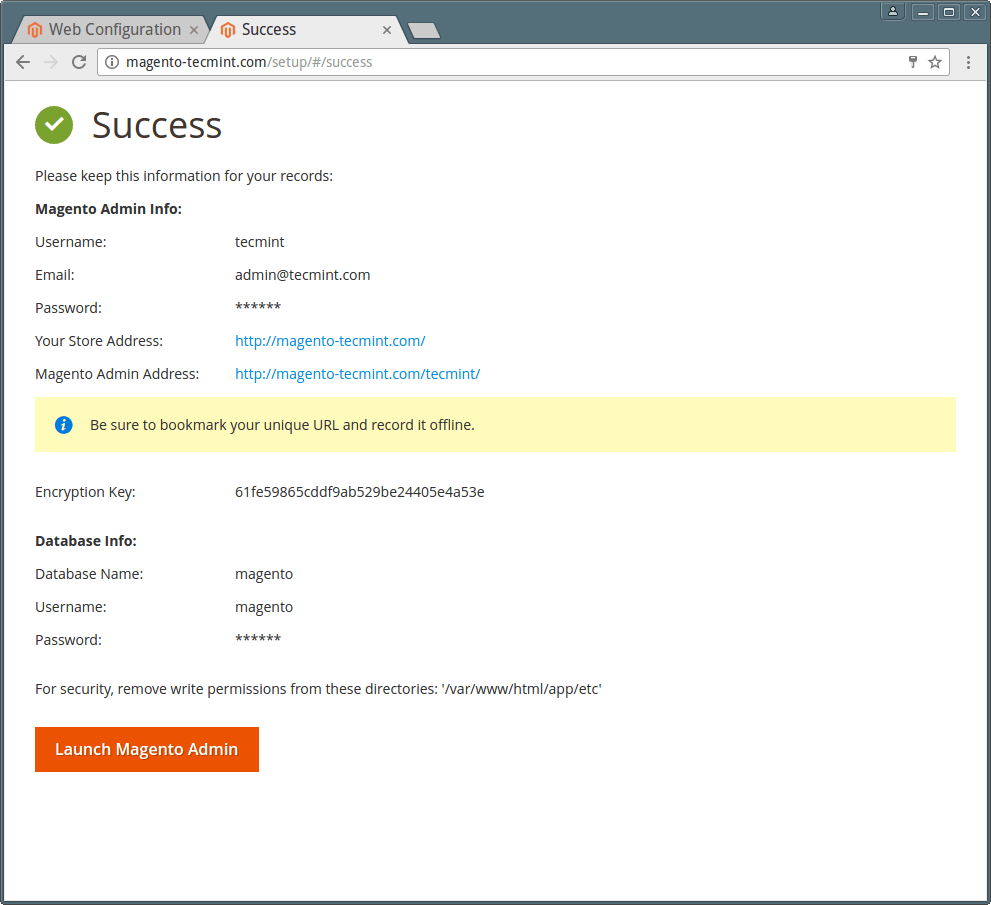Click the Database Info heading
This screenshot has width=991, height=905.
tap(86, 541)
